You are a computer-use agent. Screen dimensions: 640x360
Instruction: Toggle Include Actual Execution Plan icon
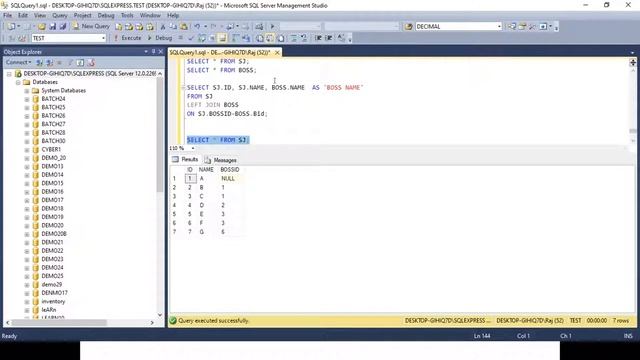click(236, 38)
